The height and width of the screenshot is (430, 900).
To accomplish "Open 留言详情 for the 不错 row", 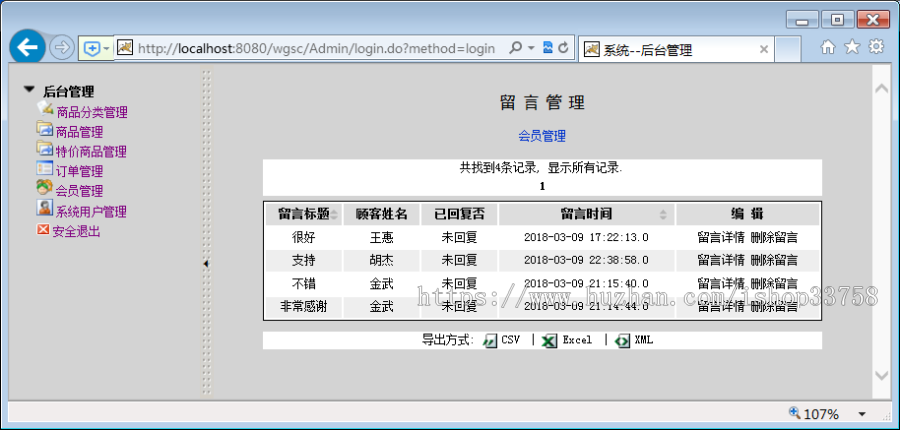I will 721,284.
